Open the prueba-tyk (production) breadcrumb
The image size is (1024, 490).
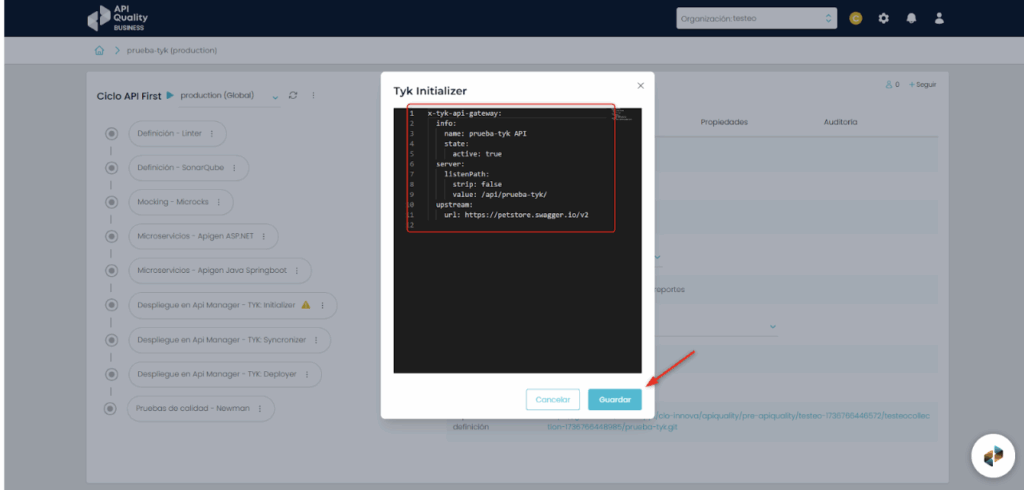(172, 50)
